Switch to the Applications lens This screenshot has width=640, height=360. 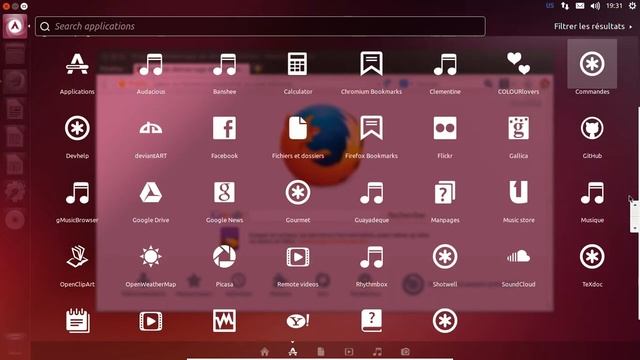(x=293, y=351)
